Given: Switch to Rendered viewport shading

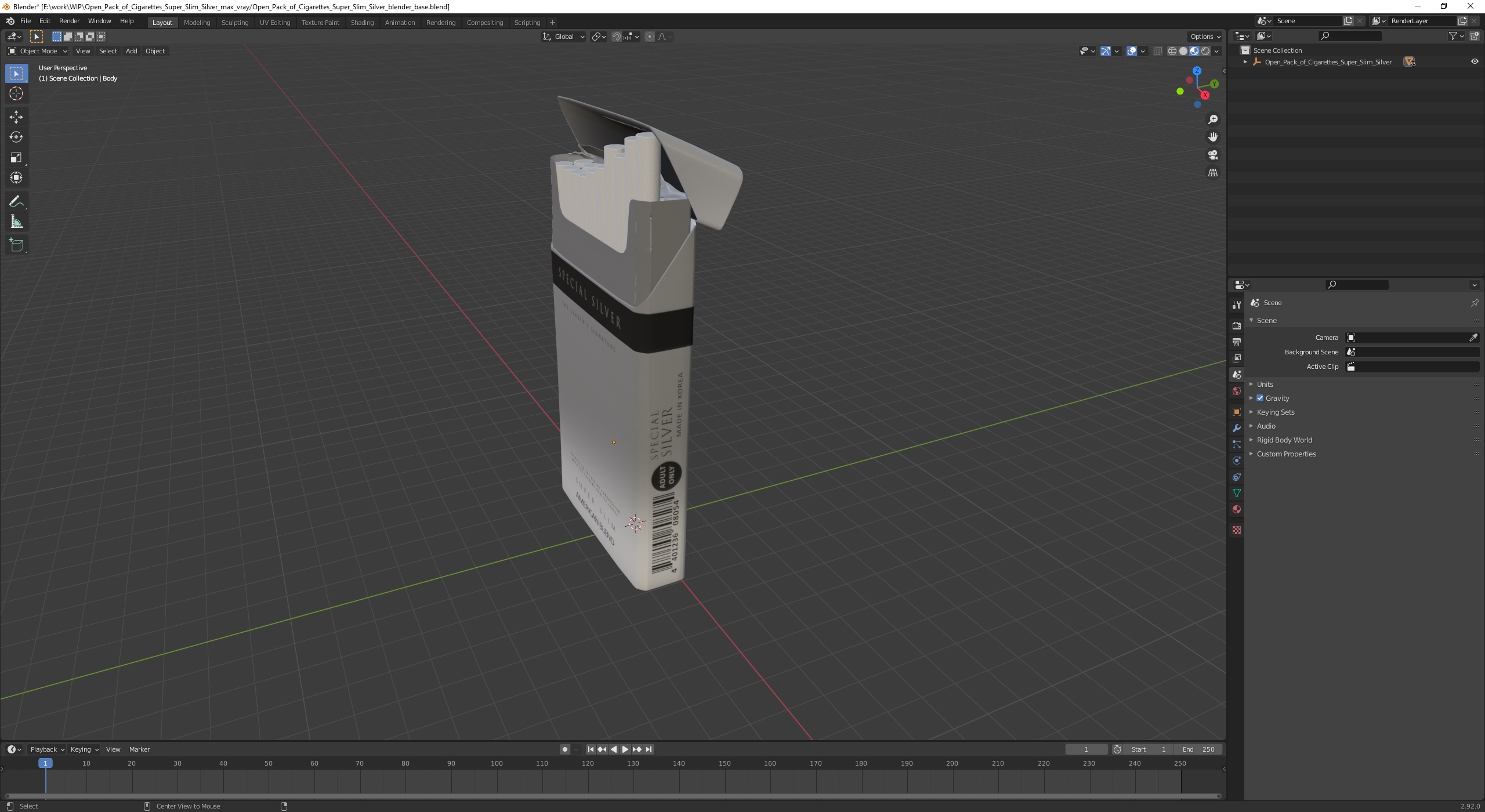Looking at the screenshot, I should 1205,51.
